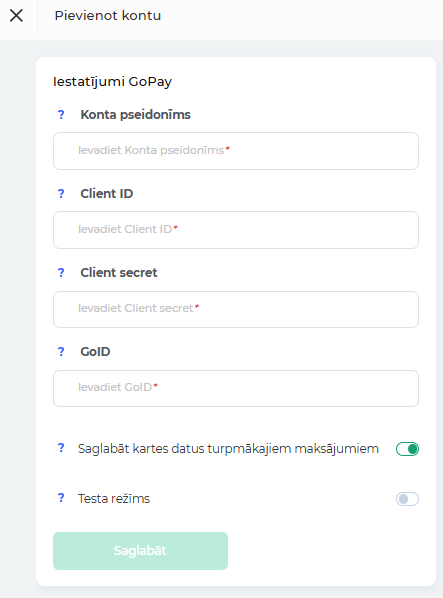Select the Ievadiet Client secret text box
Viewport: 443px width, 598px height.
coord(236,309)
